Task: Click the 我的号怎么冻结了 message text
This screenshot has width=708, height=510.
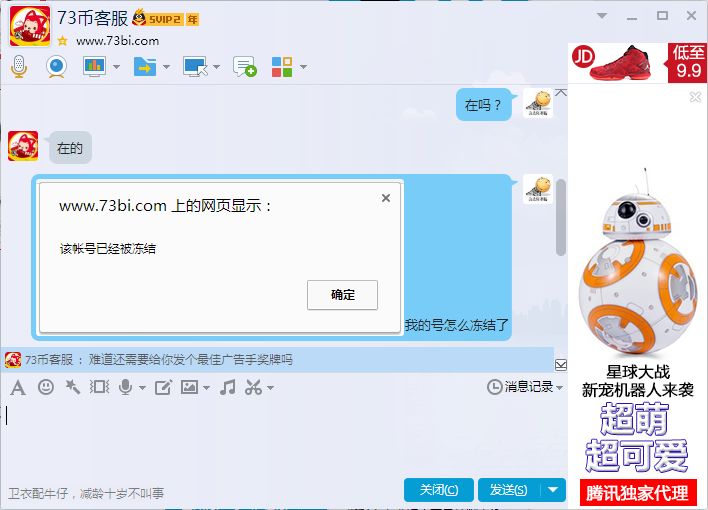Action: [x=456, y=325]
